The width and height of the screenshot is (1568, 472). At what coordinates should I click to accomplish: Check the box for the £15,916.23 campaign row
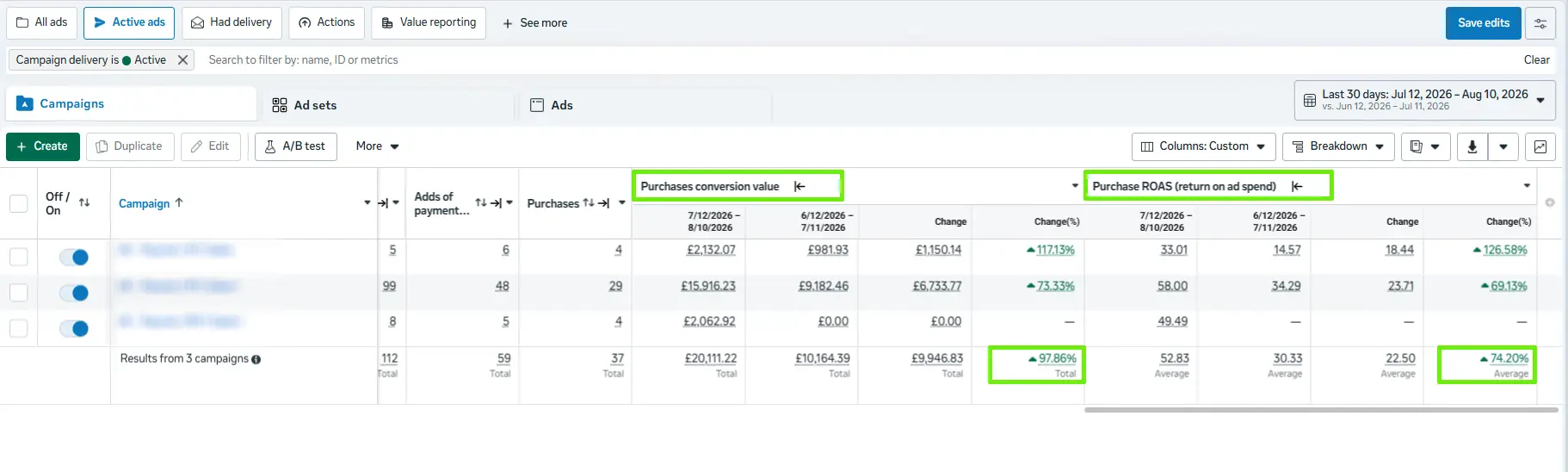tap(18, 293)
